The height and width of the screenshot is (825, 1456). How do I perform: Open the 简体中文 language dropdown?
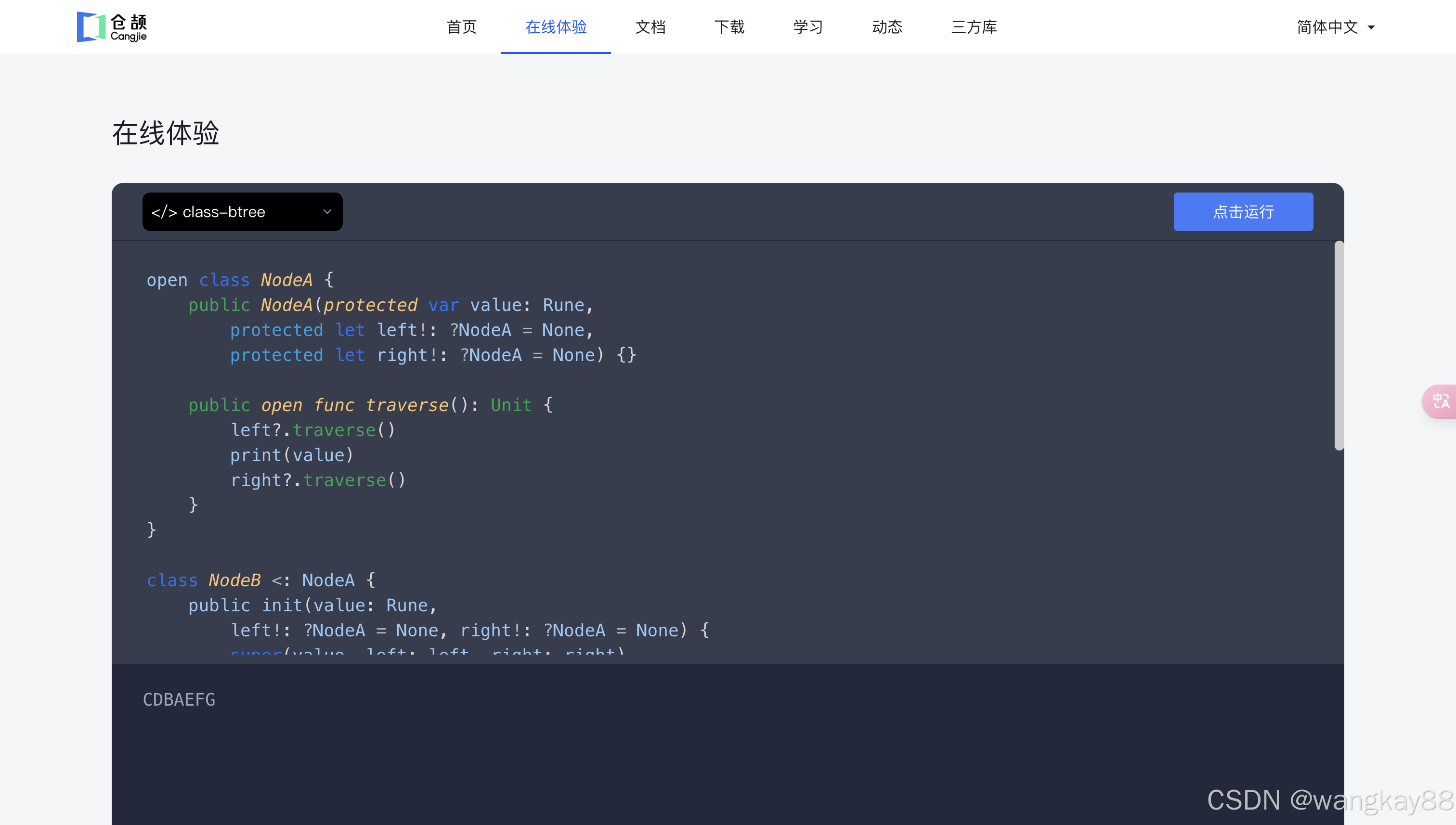click(x=1327, y=26)
